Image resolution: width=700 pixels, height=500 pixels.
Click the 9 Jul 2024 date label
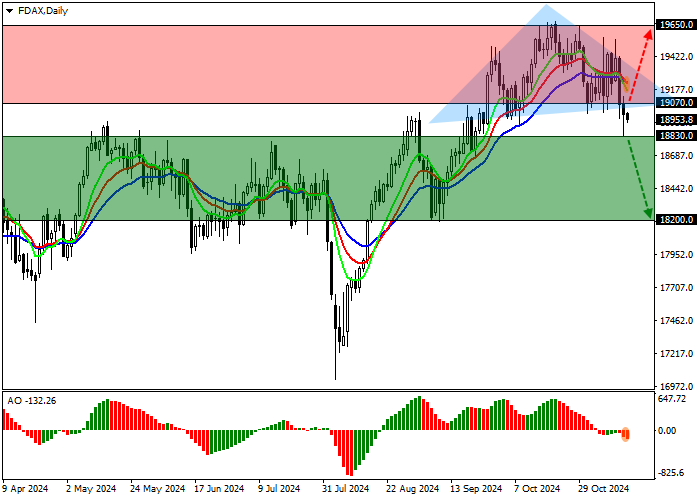click(x=279, y=489)
